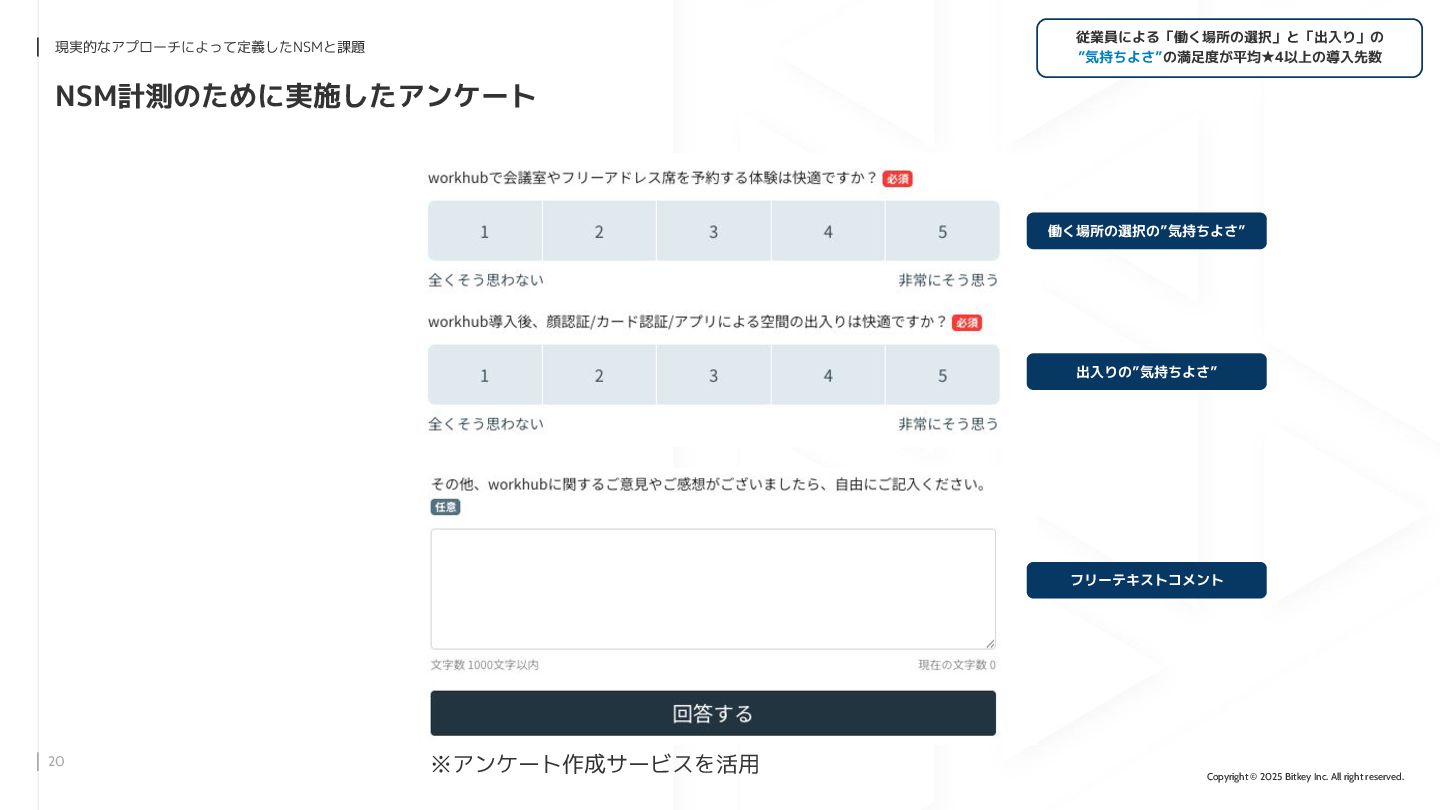The width and height of the screenshot is (1440, 810).
Task: Click the free comment text area
Action: [713, 589]
